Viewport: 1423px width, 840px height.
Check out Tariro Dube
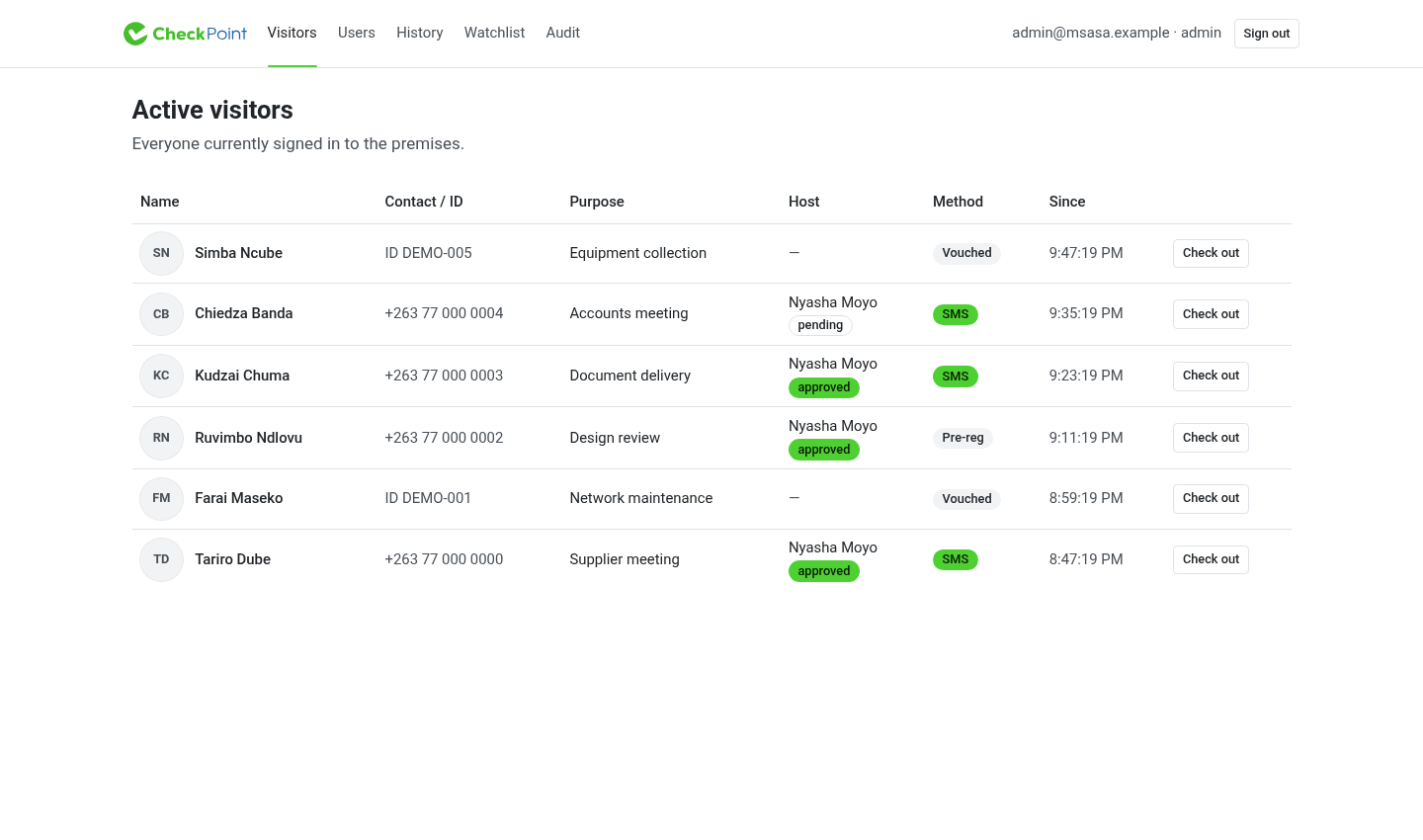(x=1211, y=559)
